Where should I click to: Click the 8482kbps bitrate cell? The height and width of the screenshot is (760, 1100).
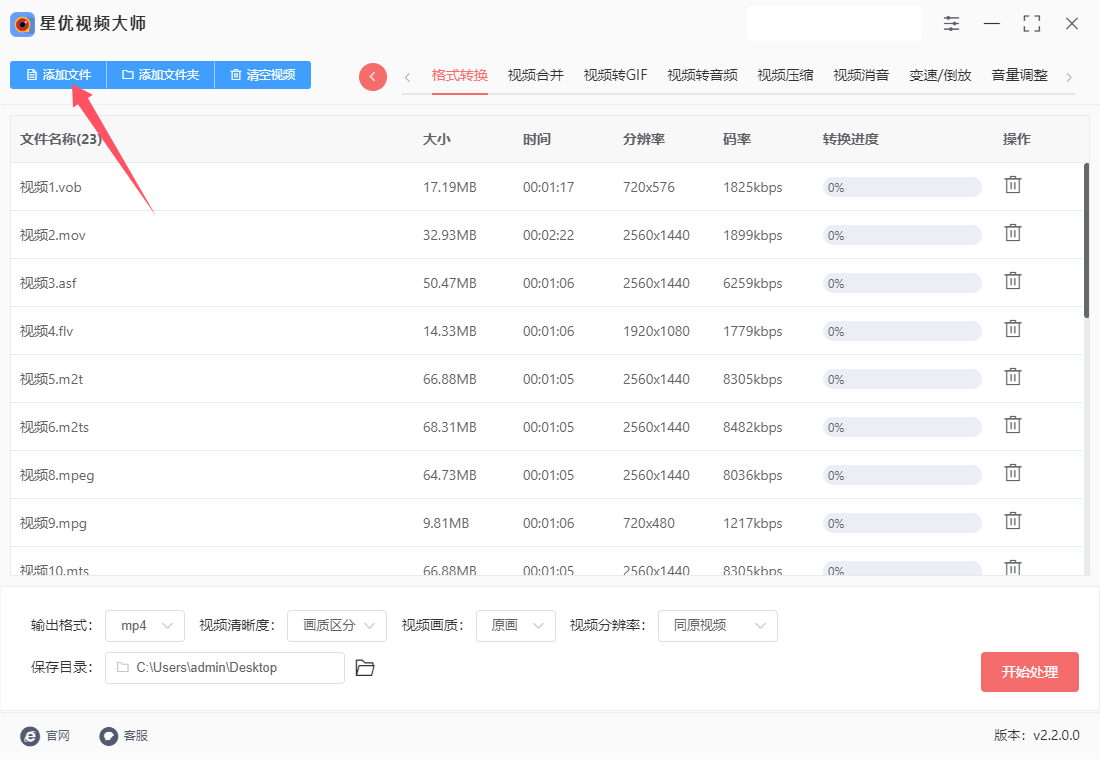pyautogui.click(x=752, y=427)
